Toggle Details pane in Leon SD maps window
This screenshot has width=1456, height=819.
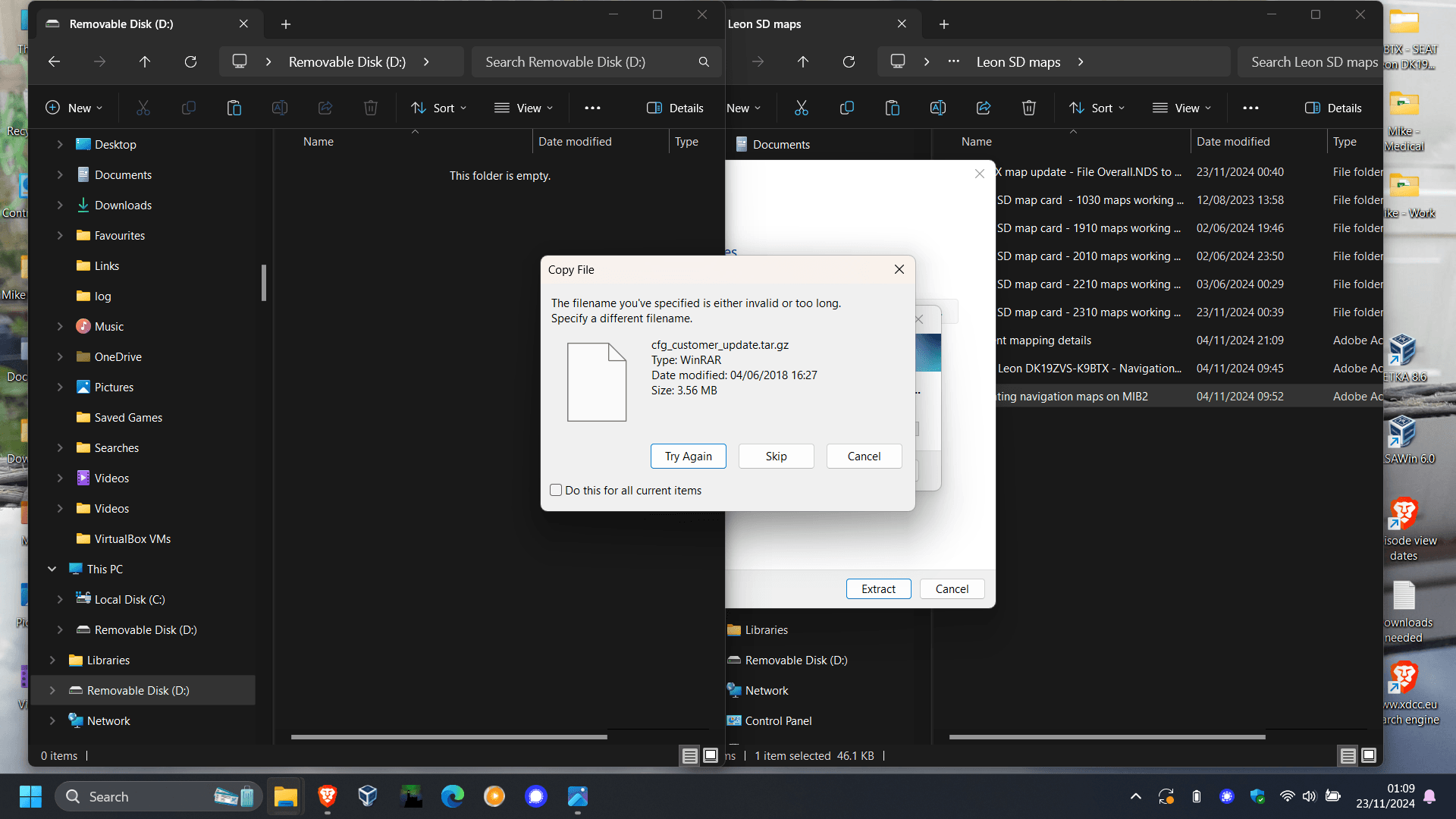point(1333,108)
